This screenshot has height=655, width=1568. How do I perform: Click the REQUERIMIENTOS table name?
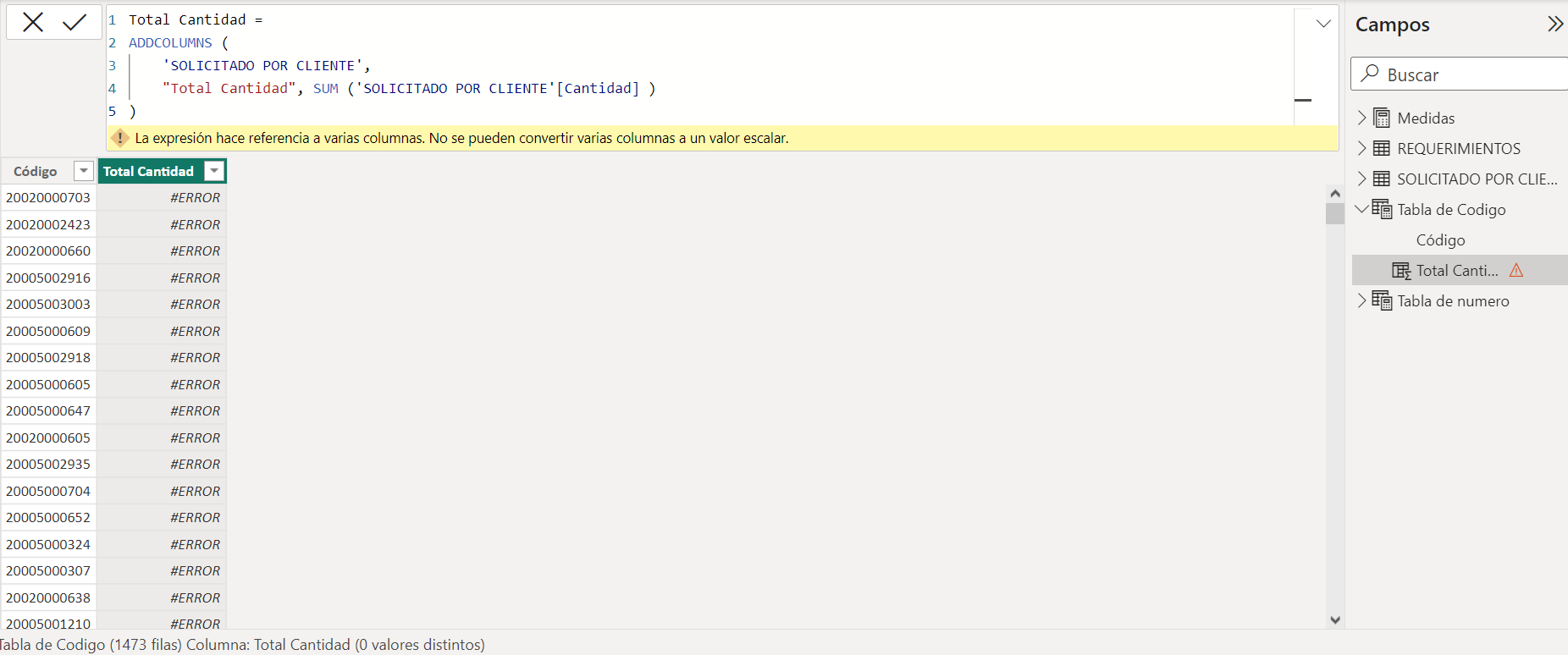pyautogui.click(x=1459, y=148)
